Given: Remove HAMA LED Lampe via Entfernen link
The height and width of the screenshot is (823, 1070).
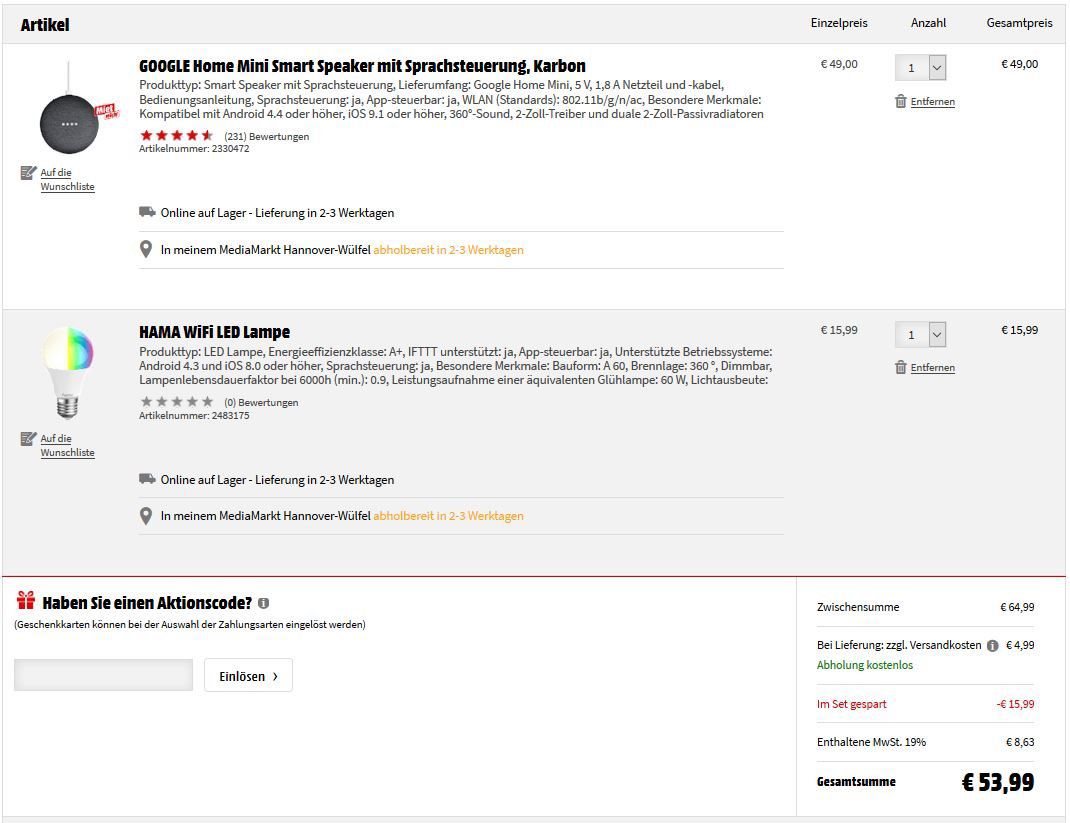Looking at the screenshot, I should 933,368.
